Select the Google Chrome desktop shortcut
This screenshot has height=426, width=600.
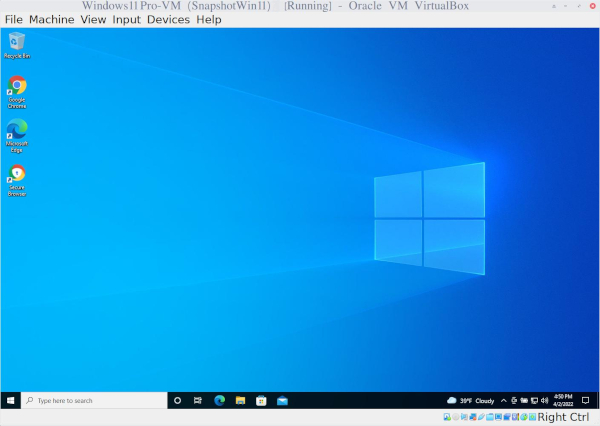(x=17, y=88)
